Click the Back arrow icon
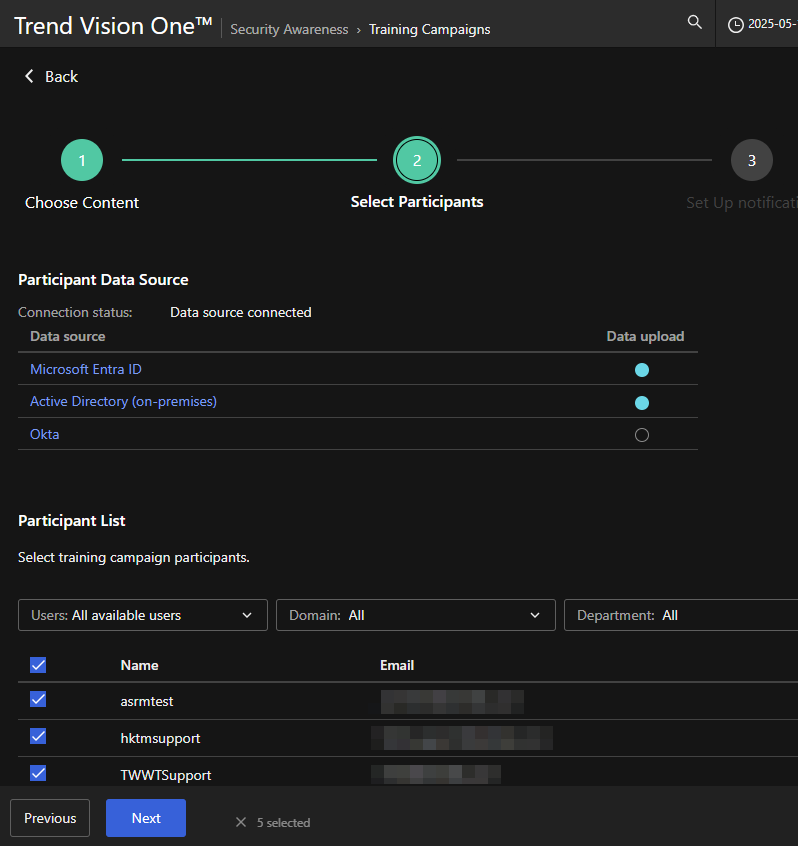This screenshot has height=846, width=798. click(29, 76)
